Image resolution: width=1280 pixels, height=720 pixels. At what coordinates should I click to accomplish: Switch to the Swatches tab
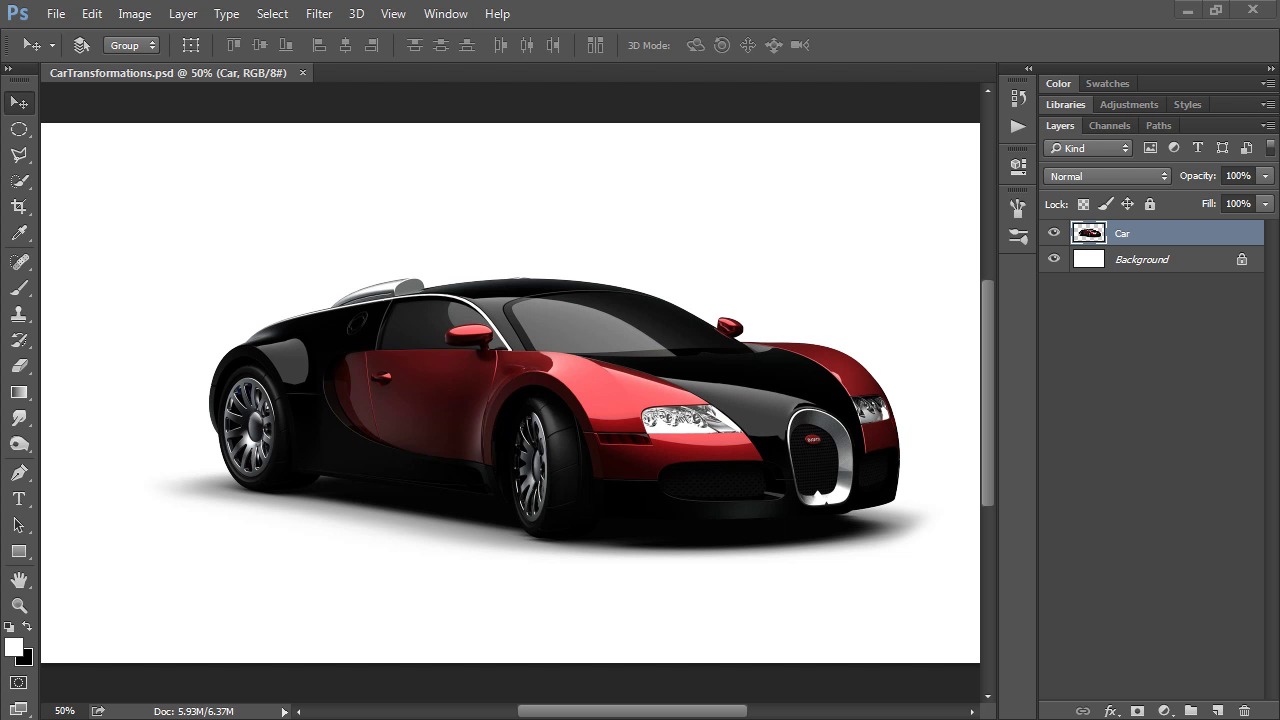pos(1107,84)
